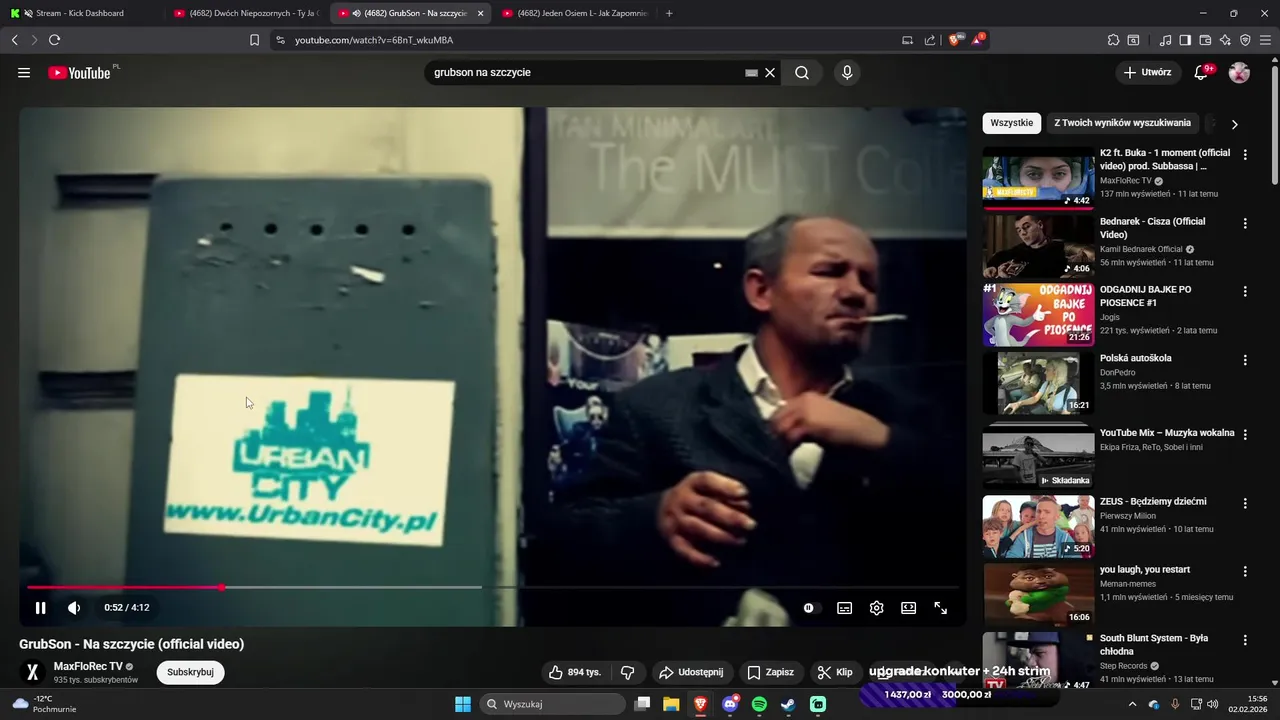Open the YouTube hamburger guide menu
This screenshot has height=720, width=1280.
click(24, 73)
